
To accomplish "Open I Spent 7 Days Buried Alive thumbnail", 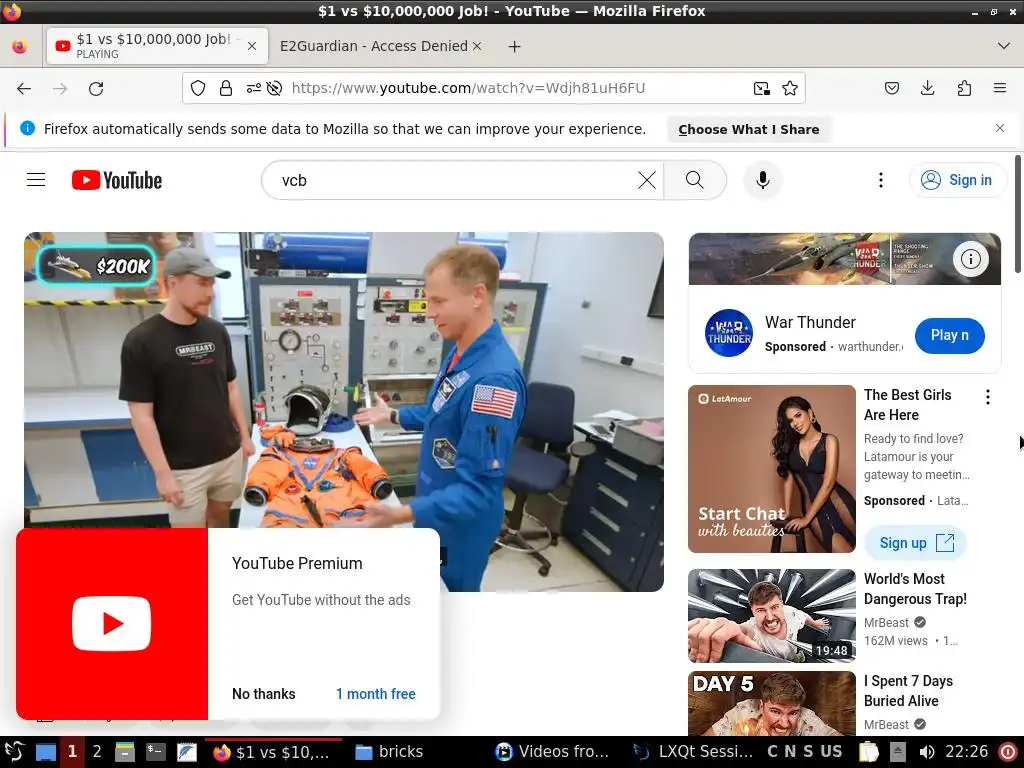I will coord(771,704).
